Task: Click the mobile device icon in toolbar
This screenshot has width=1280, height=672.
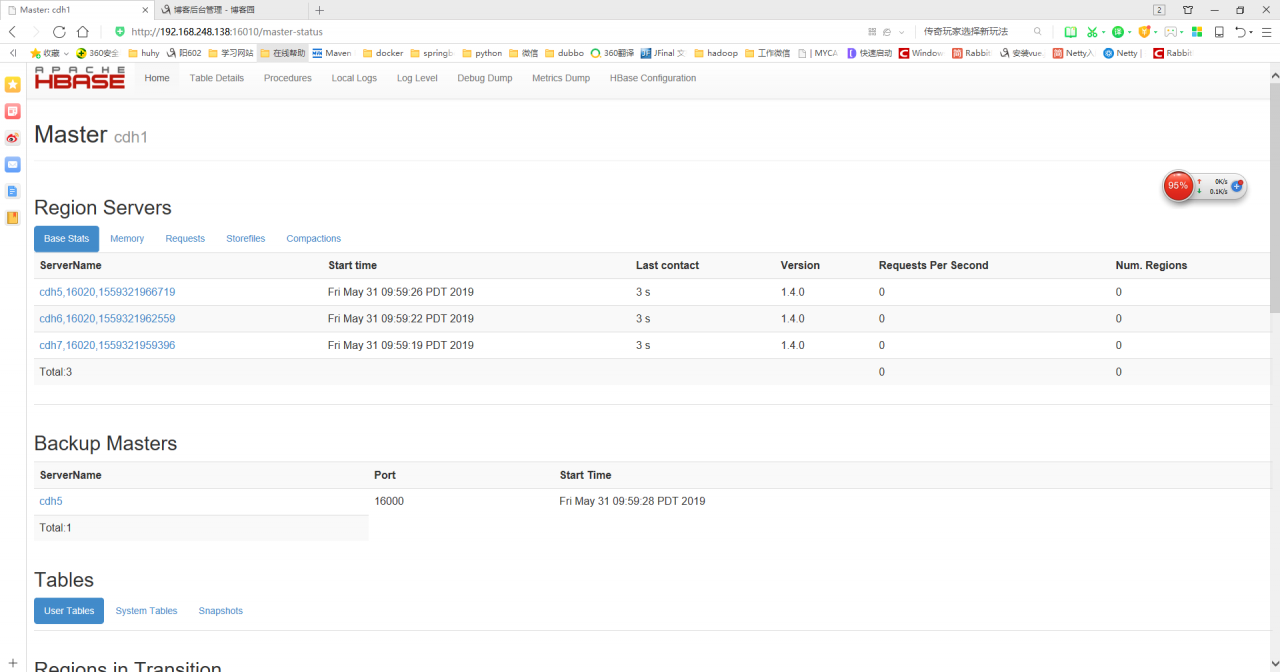Action: click(1219, 32)
